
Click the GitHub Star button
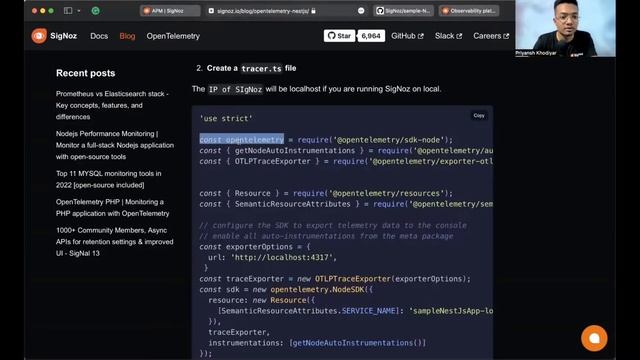click(340, 36)
